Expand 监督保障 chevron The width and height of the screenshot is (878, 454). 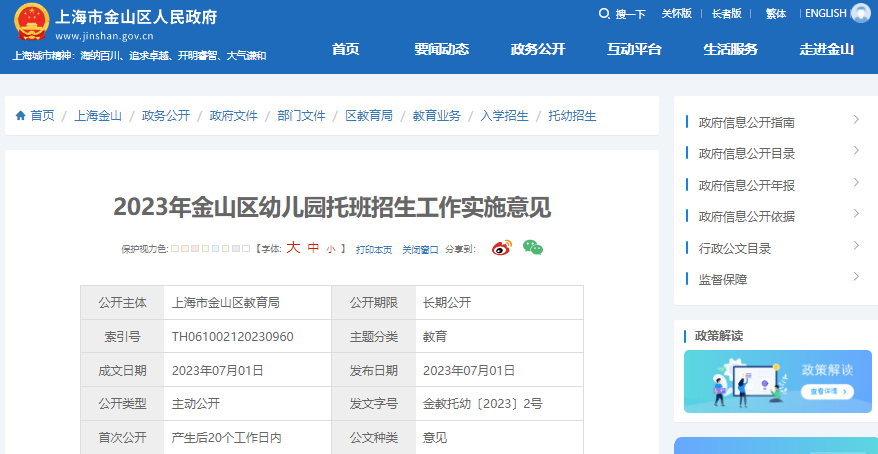856,277
